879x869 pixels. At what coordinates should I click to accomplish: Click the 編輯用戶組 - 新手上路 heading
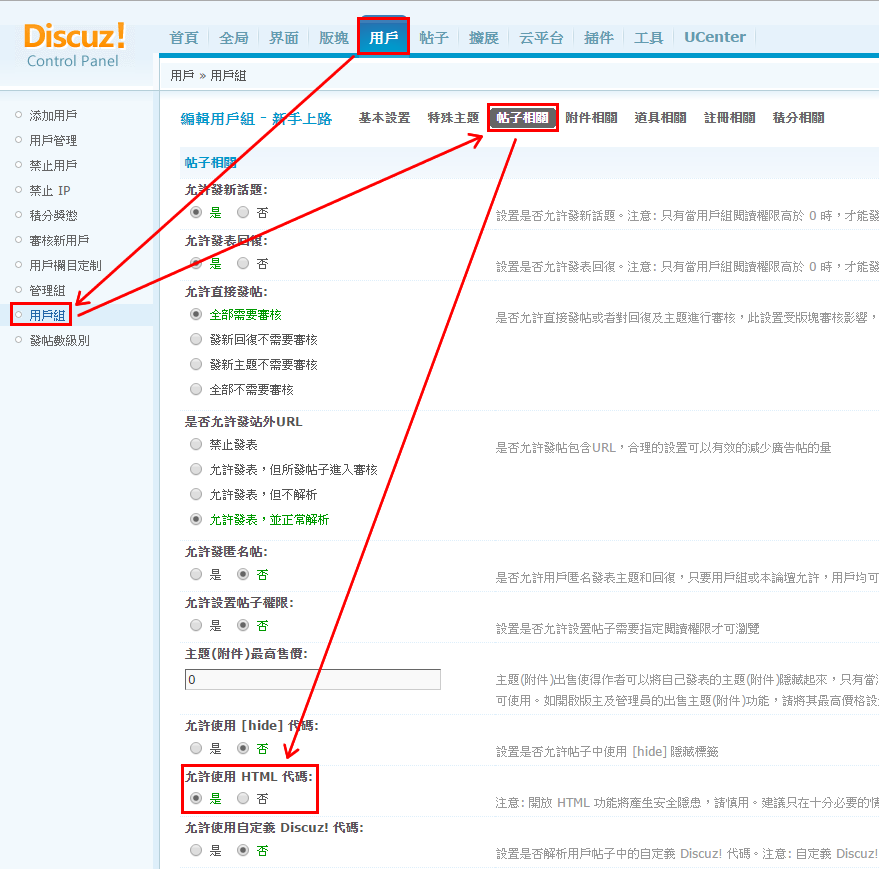coord(256,119)
